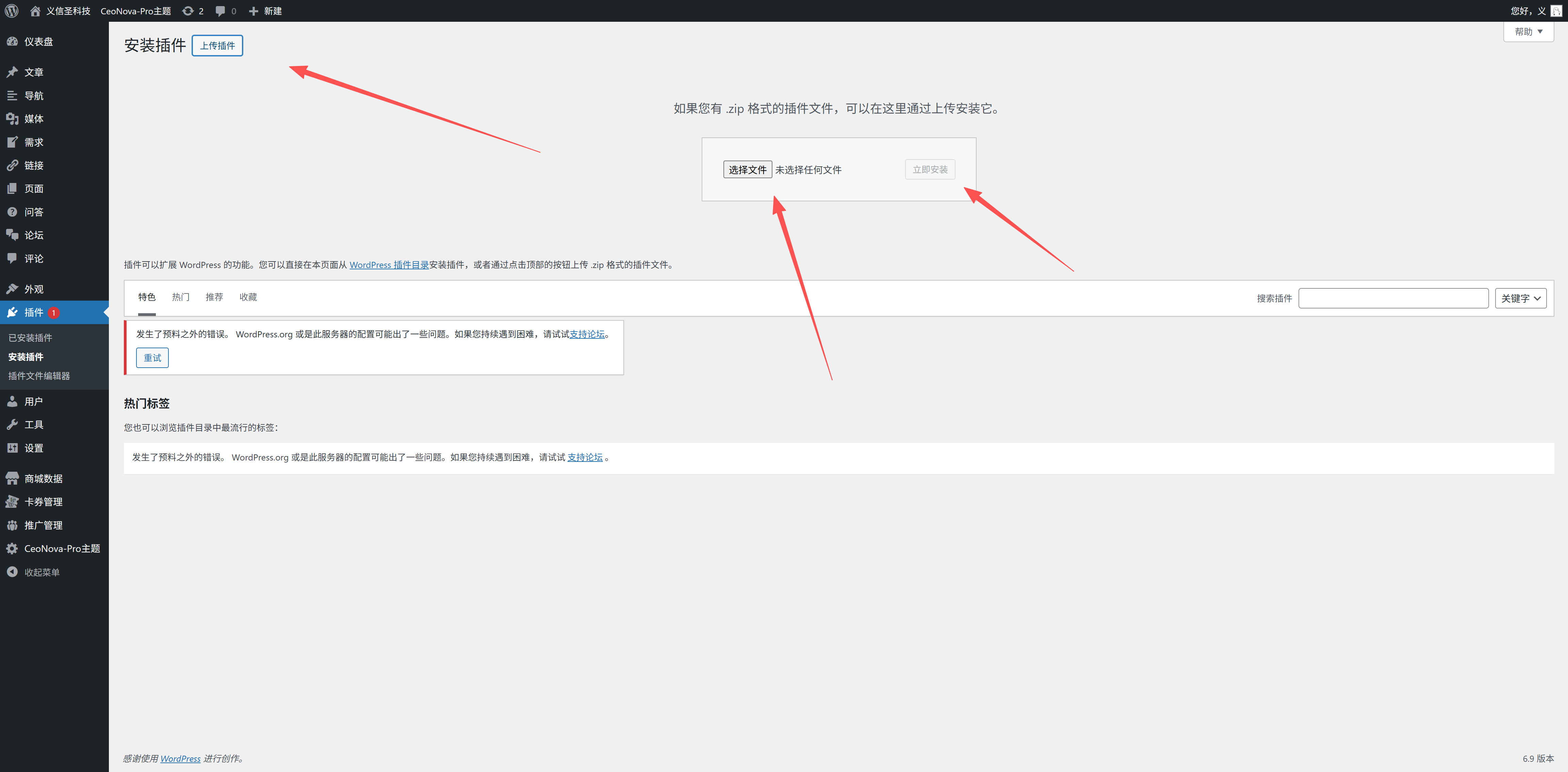The image size is (1568, 772).
Task: Open the 仪表盘 dashboard menu
Action: click(x=38, y=42)
